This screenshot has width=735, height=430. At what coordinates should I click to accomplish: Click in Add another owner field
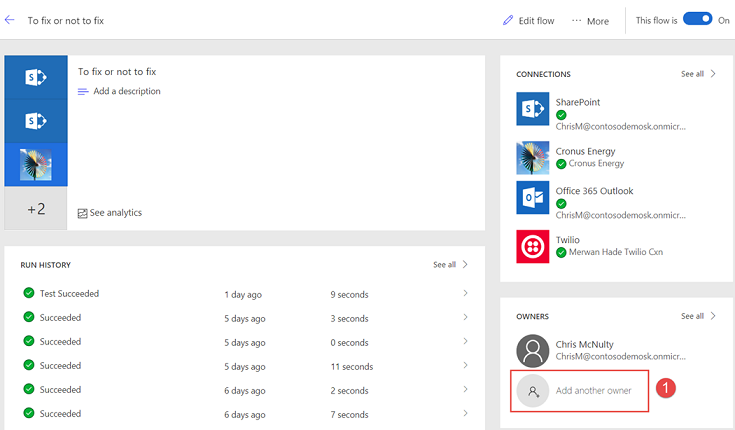coord(593,390)
